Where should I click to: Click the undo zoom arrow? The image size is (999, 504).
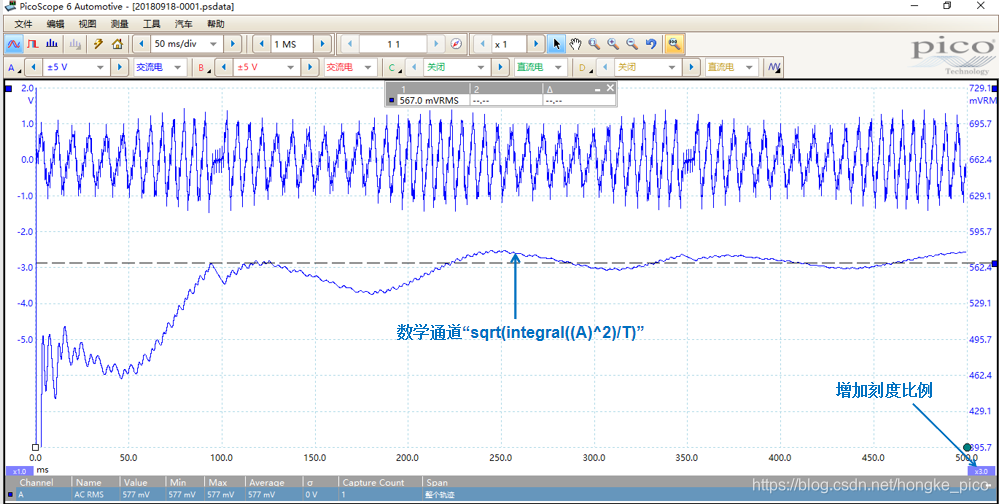click(650, 44)
